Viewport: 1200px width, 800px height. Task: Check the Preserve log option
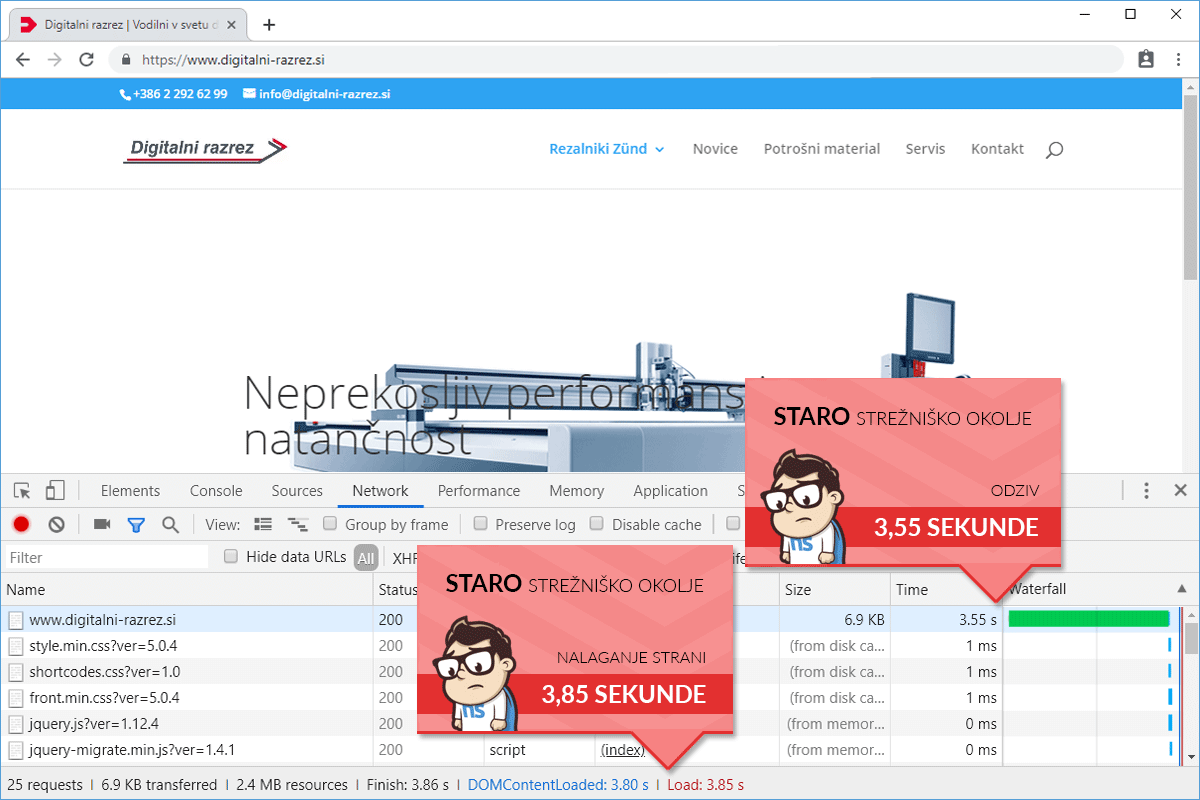pyautogui.click(x=481, y=524)
